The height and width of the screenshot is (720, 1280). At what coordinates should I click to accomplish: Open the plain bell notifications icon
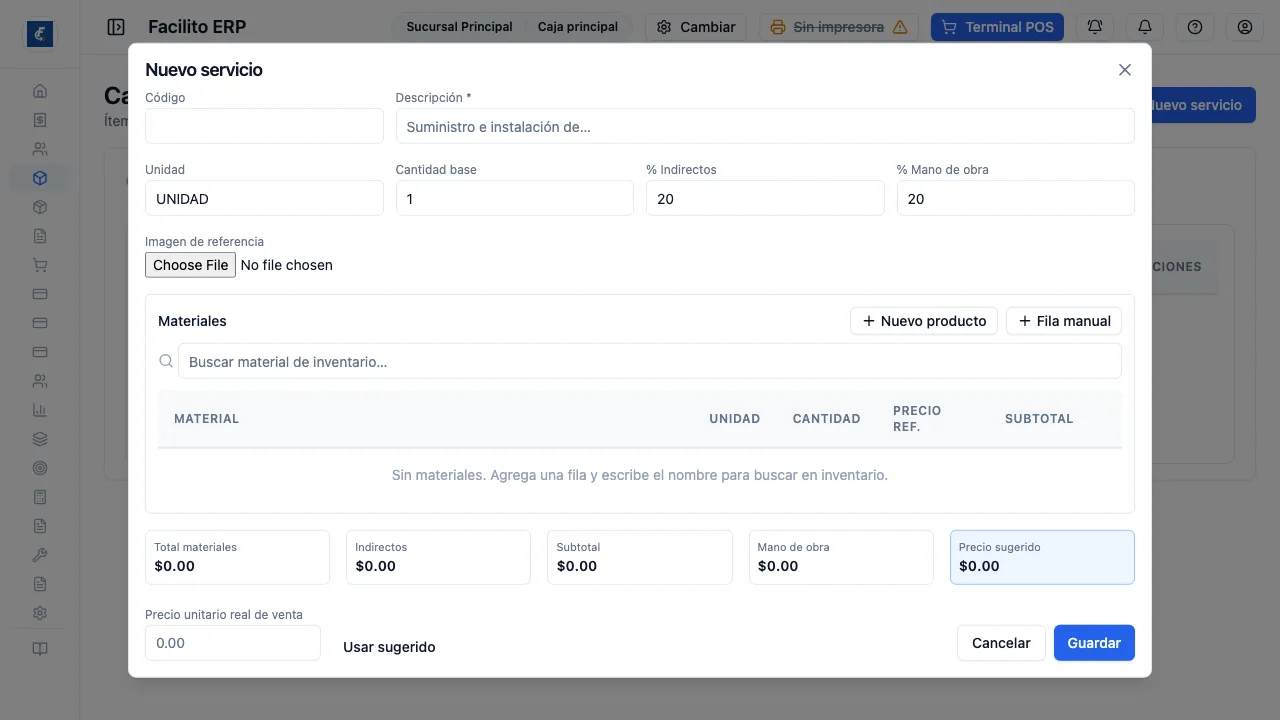[x=1145, y=27]
